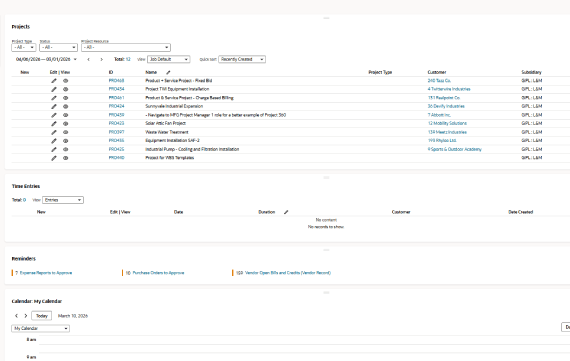Image resolution: width=570 pixels, height=361 pixels.
Task: Click the Today button in calendar
Action: point(41,316)
